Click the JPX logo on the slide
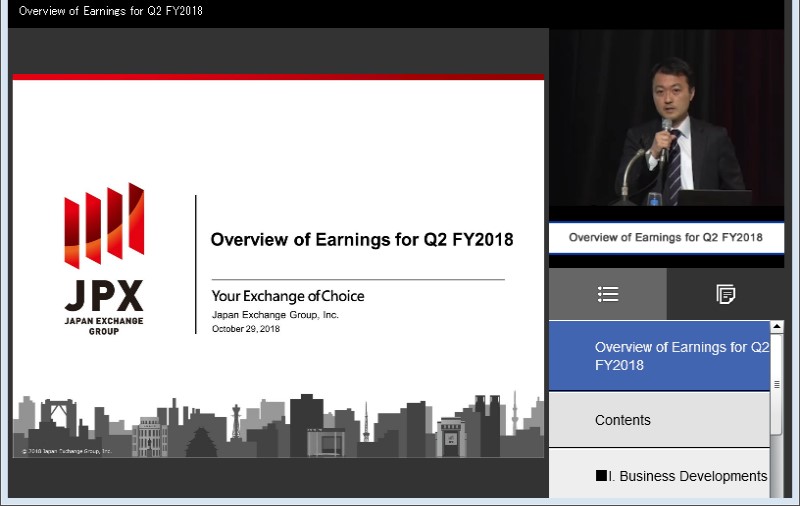Image resolution: width=800 pixels, height=506 pixels. click(104, 259)
